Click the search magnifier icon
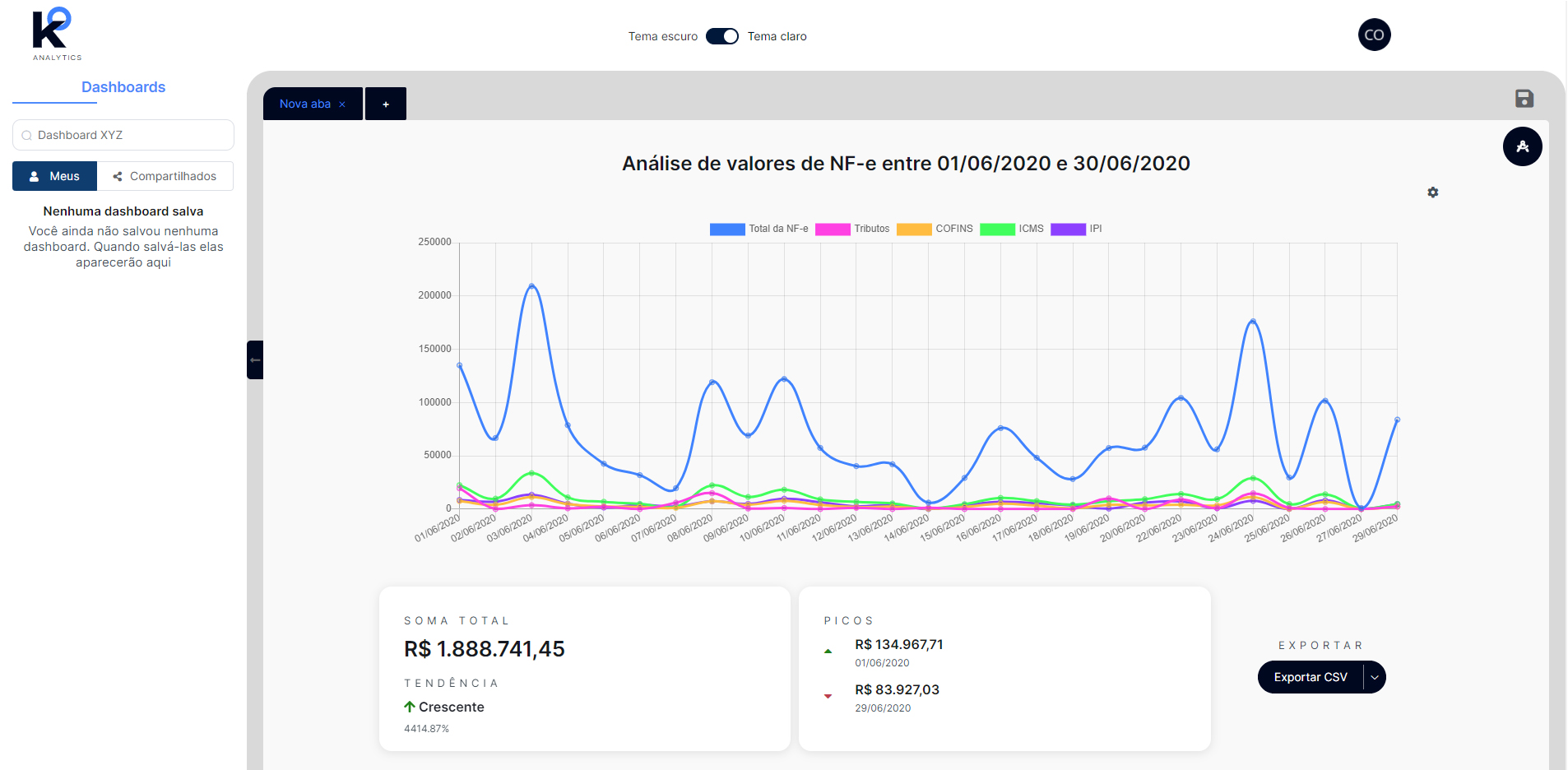Viewport: 1568px width, 770px height. point(27,136)
